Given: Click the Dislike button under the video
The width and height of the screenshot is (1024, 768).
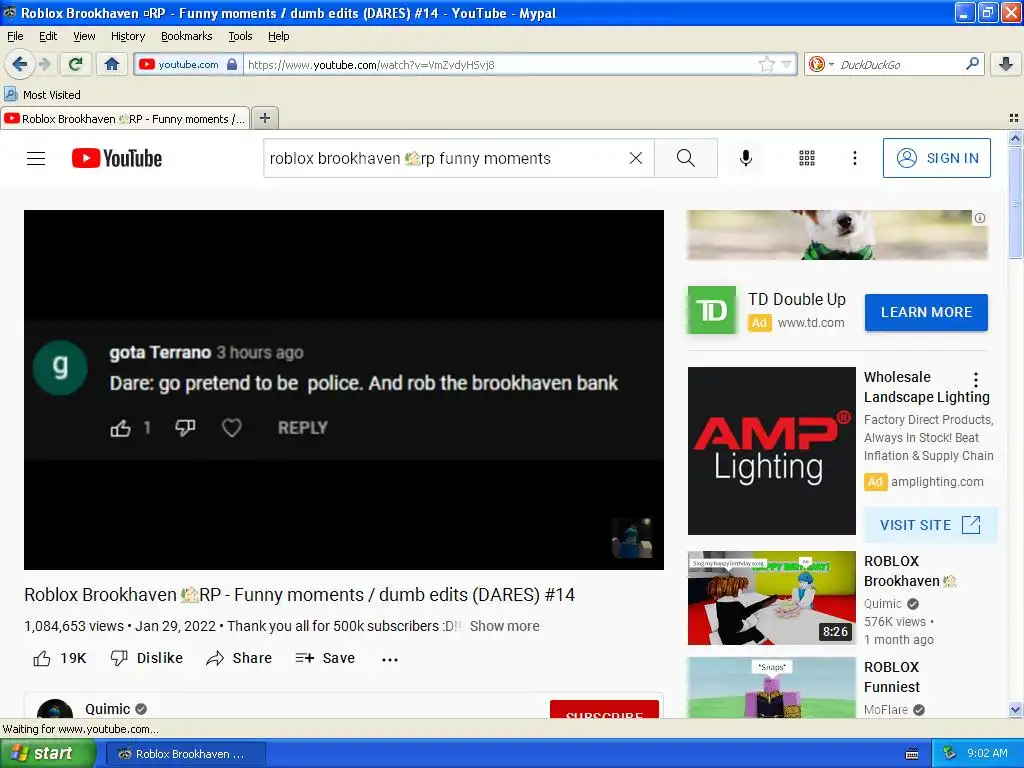Looking at the screenshot, I should pos(146,658).
